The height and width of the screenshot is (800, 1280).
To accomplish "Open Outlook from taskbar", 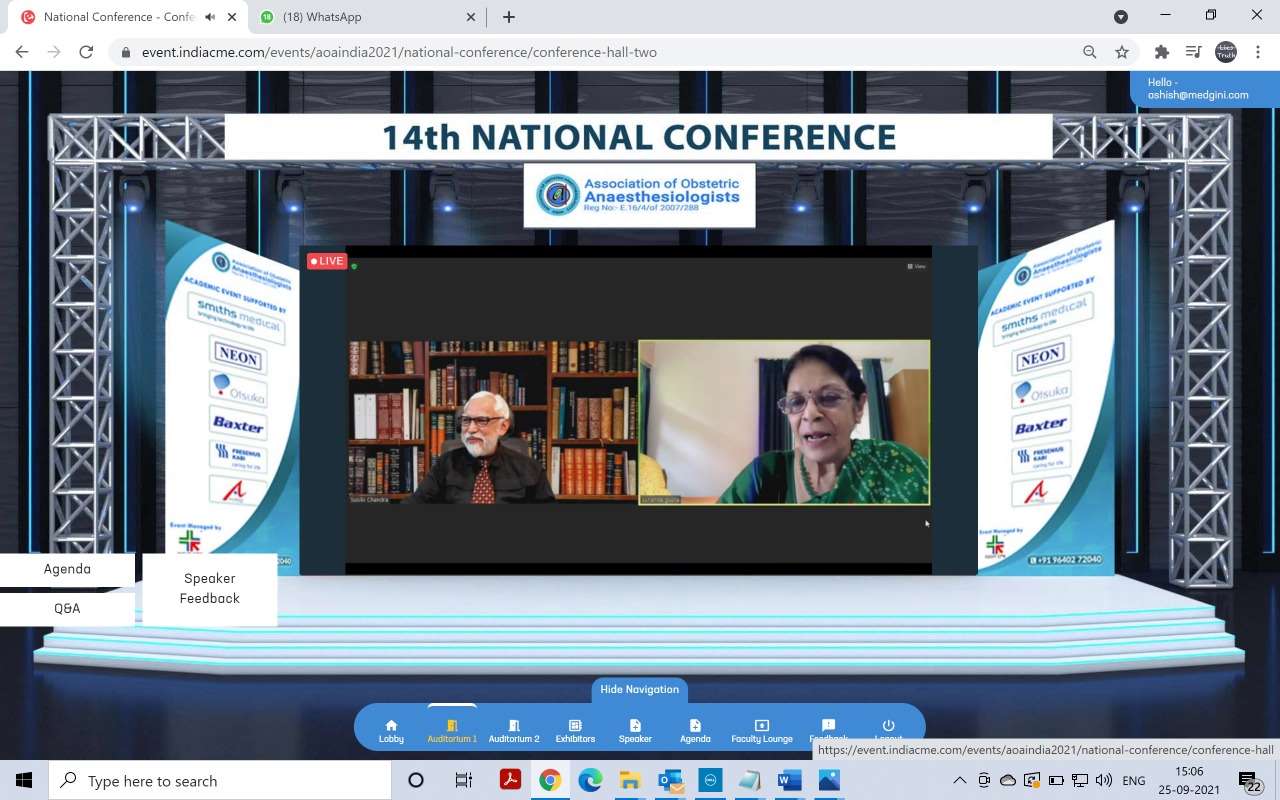I will 670,781.
